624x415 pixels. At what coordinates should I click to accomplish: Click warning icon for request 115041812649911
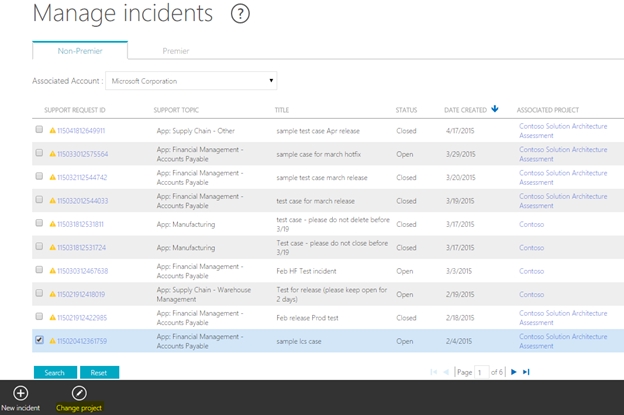(52, 130)
